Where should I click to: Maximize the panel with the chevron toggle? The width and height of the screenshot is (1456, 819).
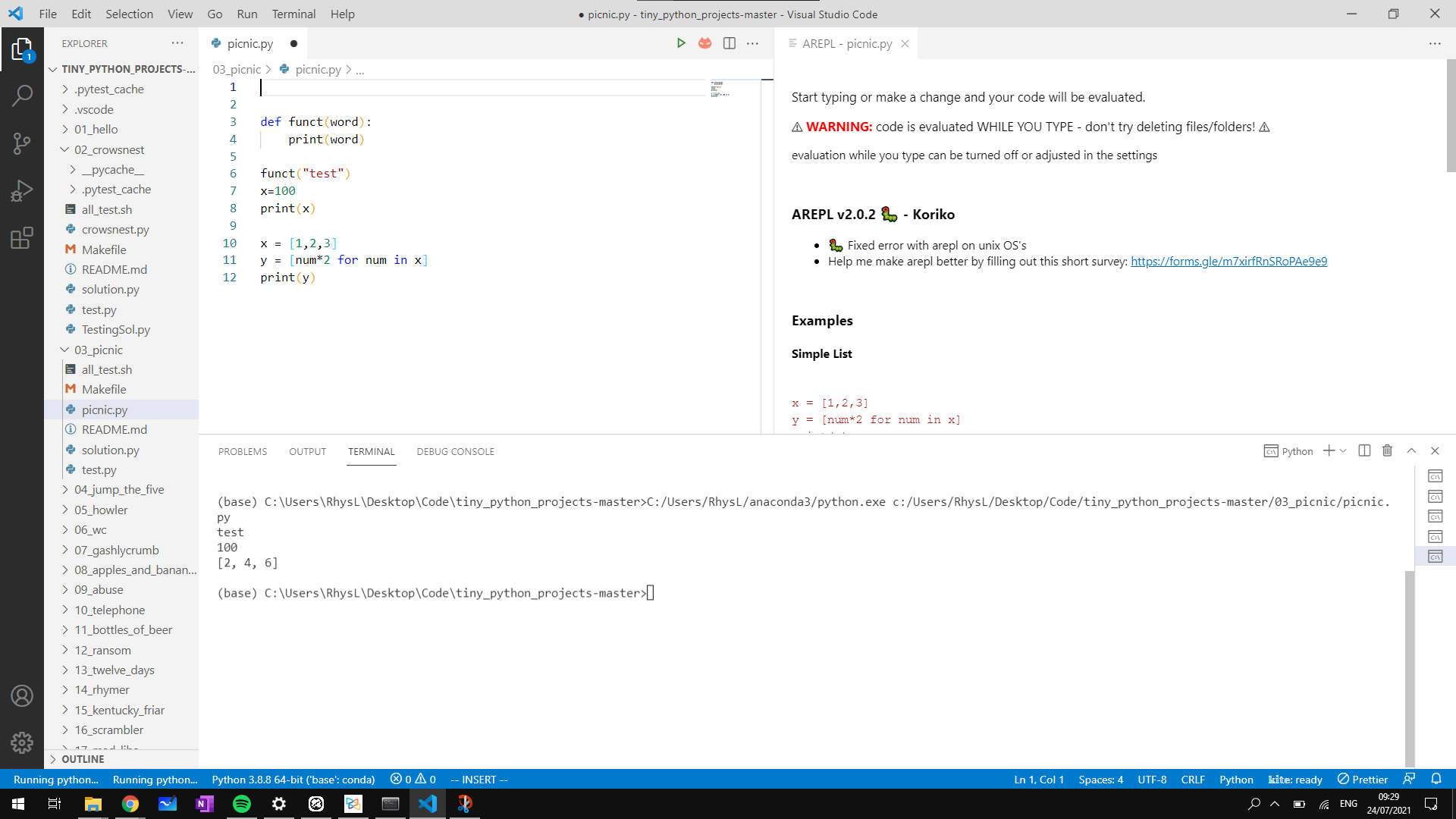[x=1411, y=450]
